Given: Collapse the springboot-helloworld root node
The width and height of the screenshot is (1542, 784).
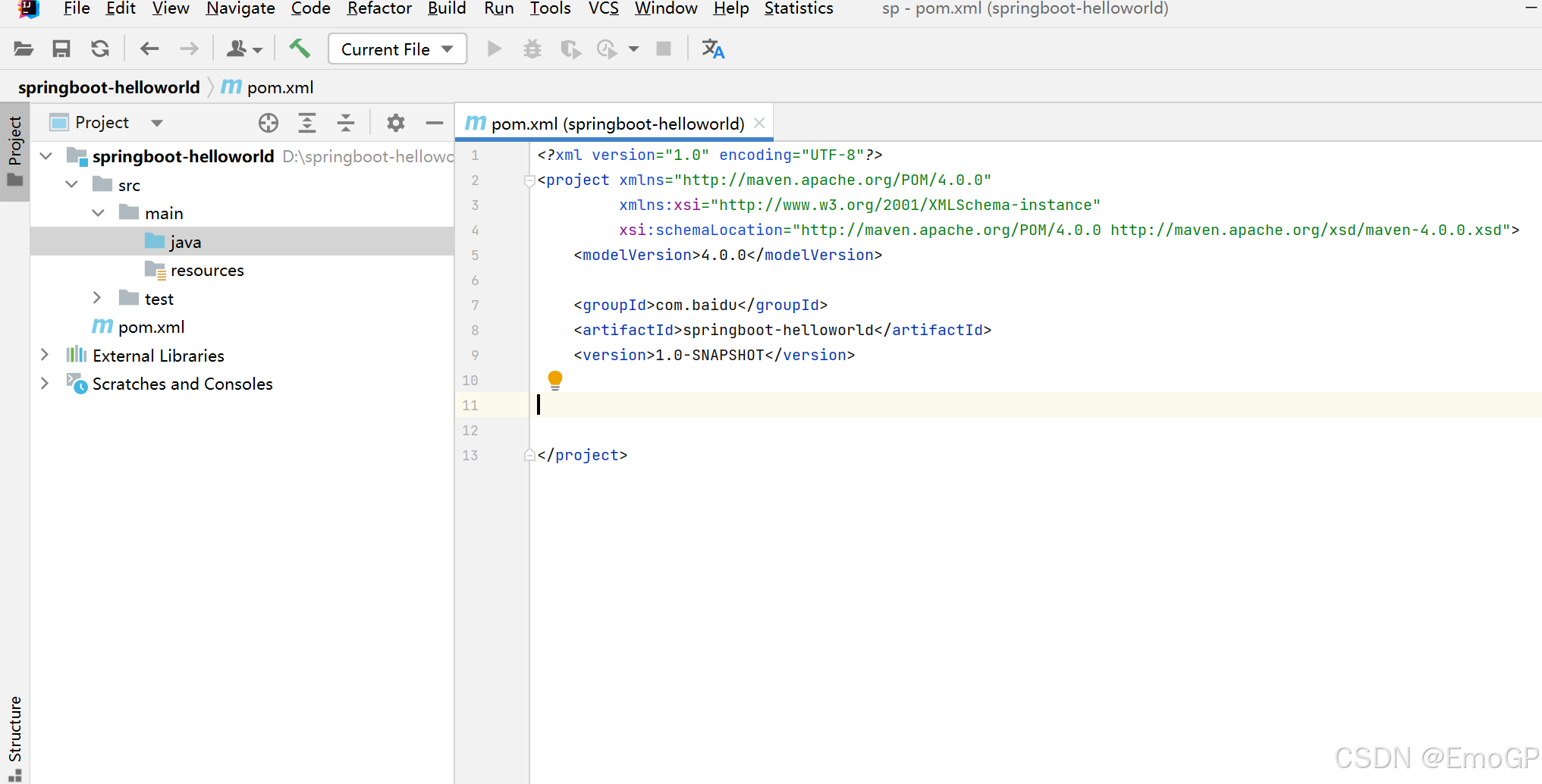Looking at the screenshot, I should click(46, 156).
